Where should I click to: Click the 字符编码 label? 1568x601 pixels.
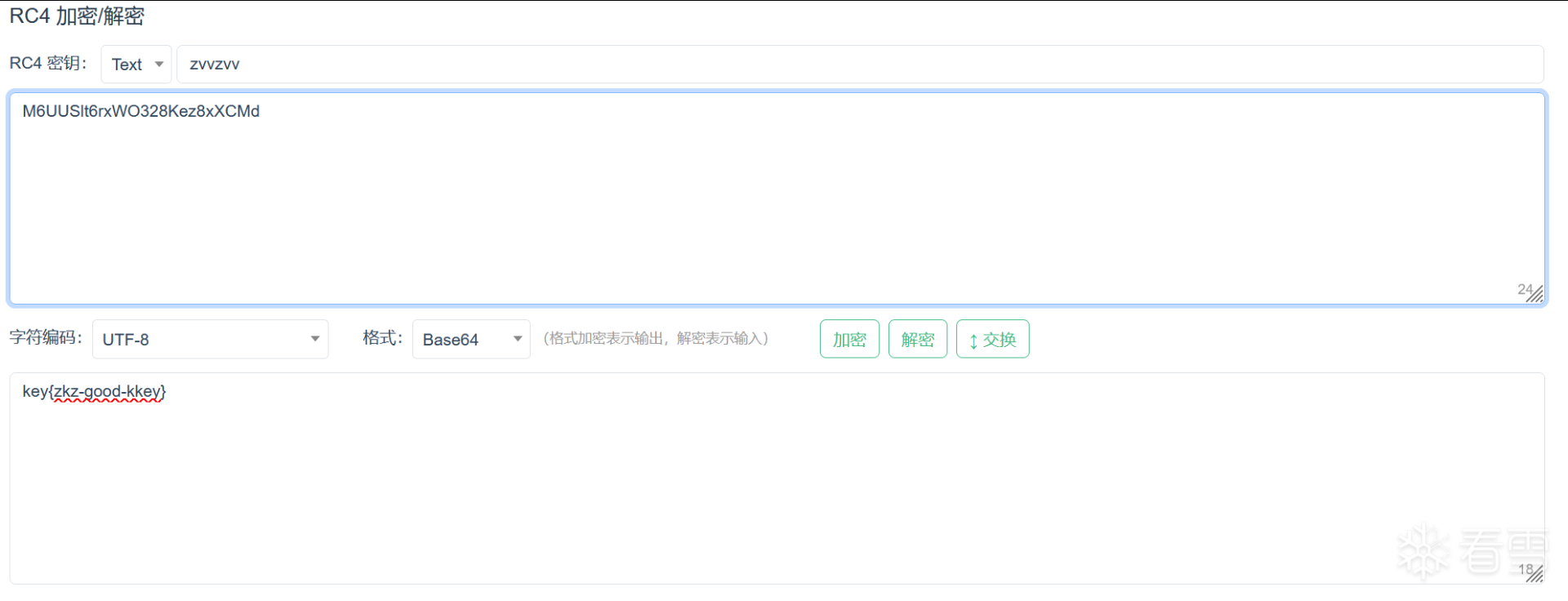[46, 337]
